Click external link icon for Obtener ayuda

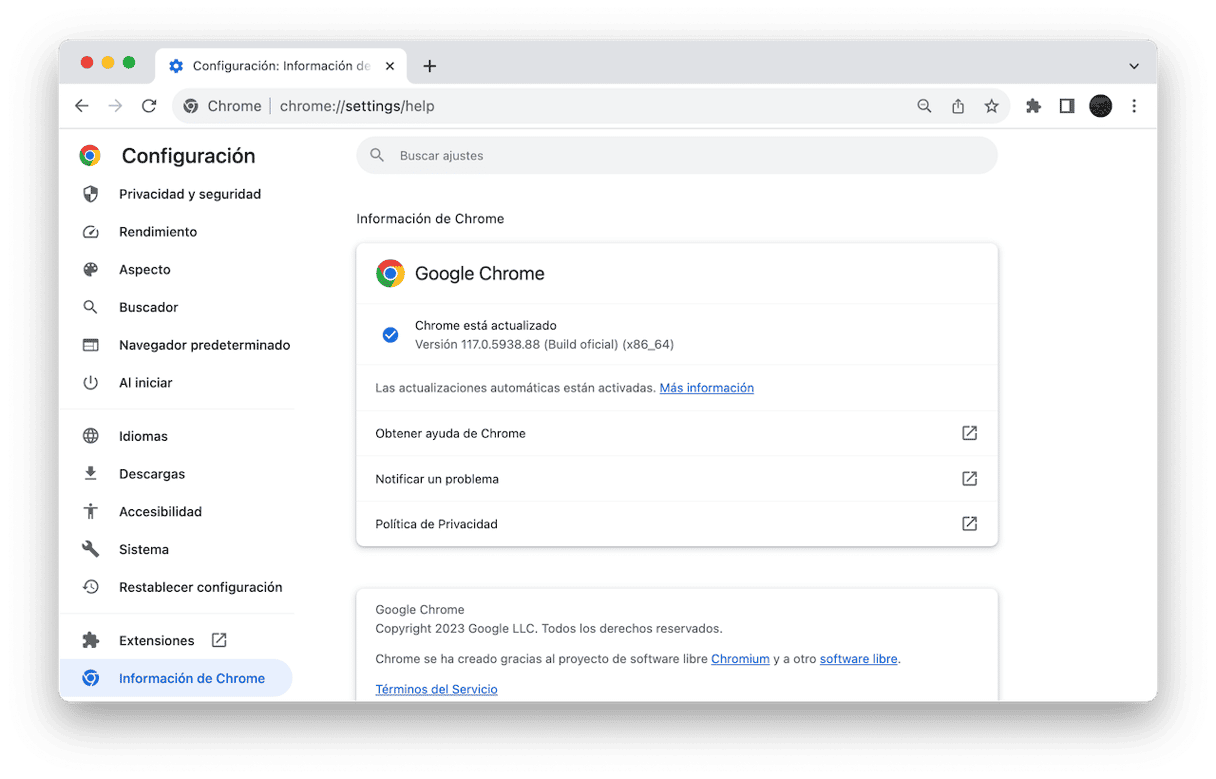[x=969, y=433]
